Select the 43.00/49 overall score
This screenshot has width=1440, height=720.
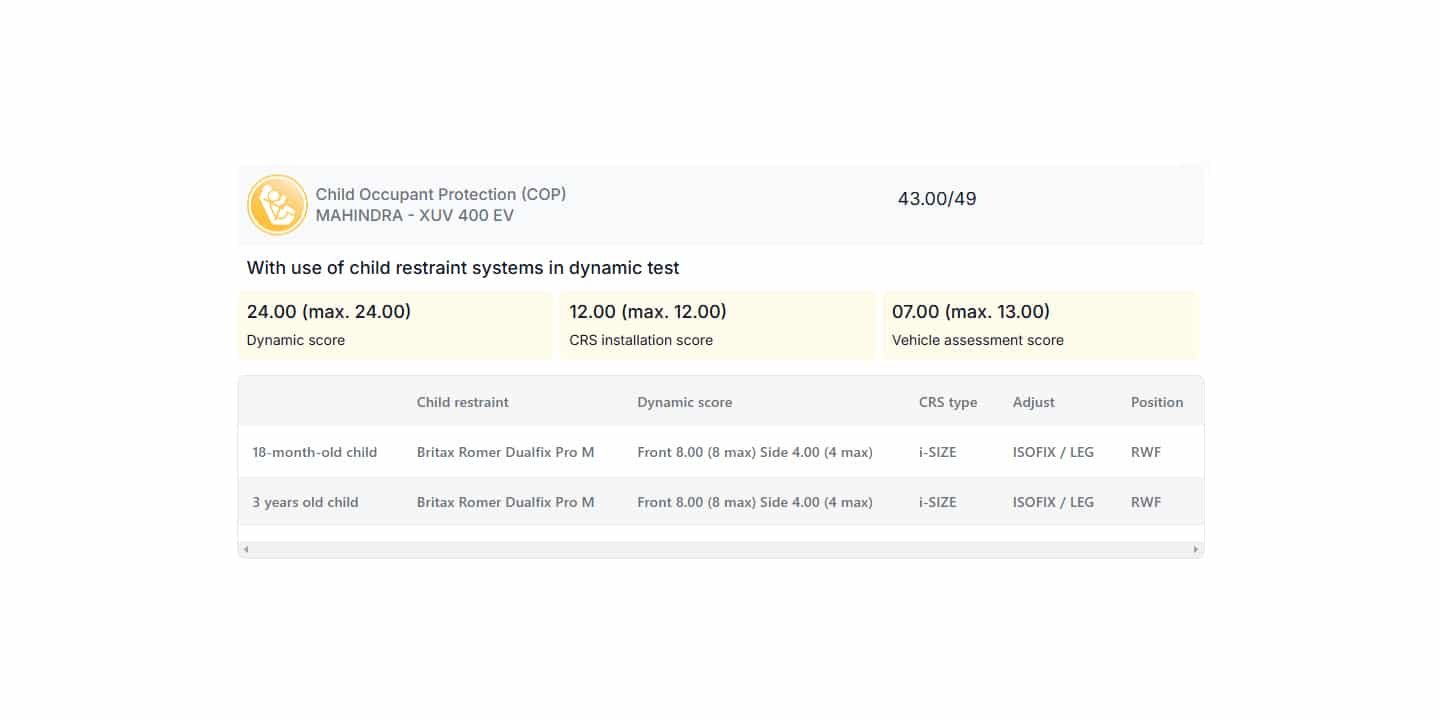click(x=937, y=199)
